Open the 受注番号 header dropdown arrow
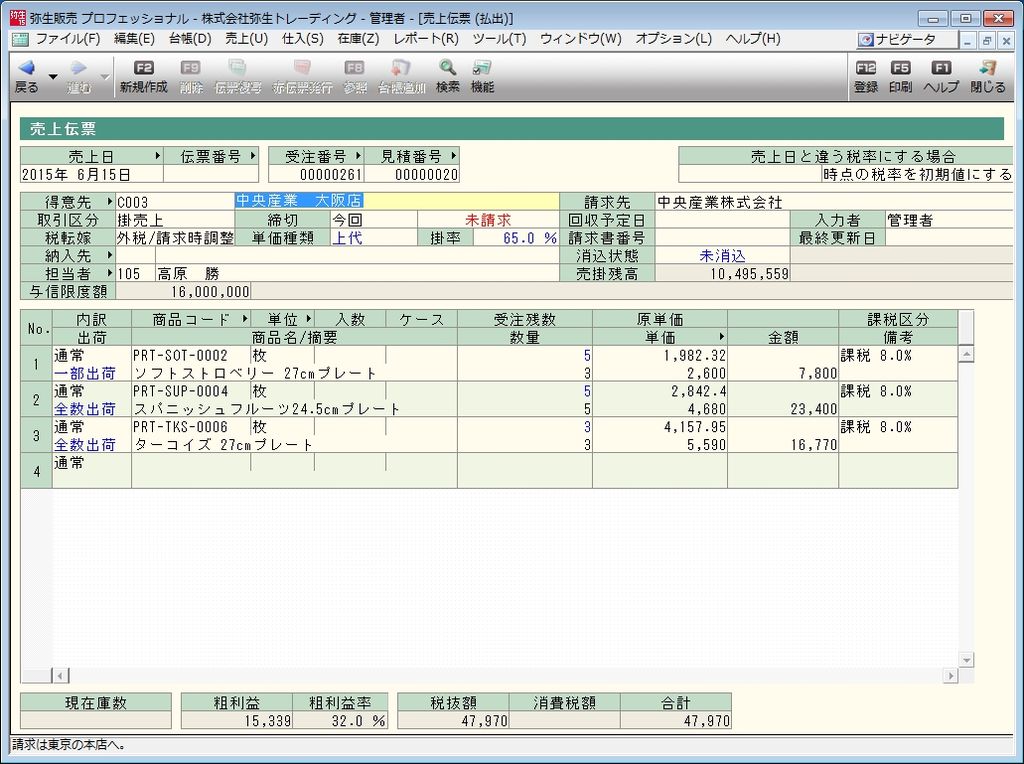The height and width of the screenshot is (764, 1024). (x=358, y=156)
